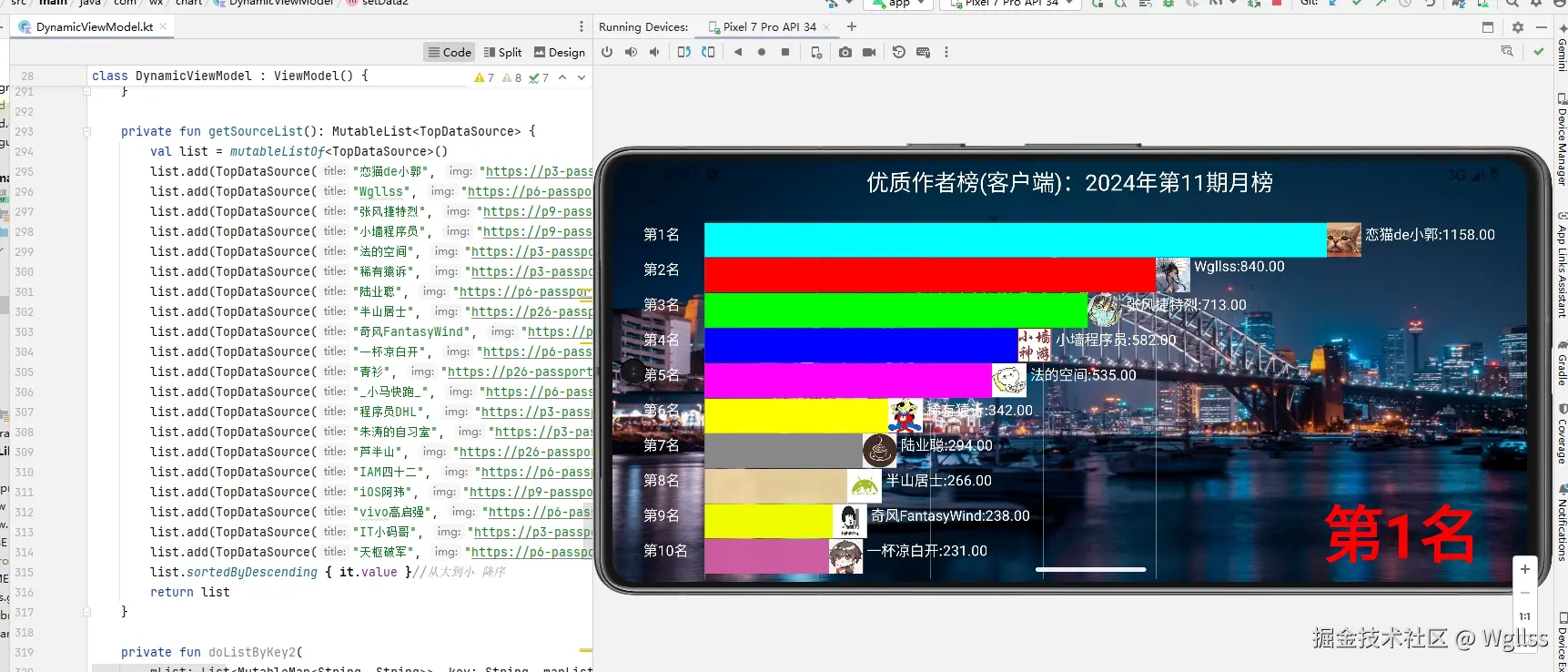This screenshot has height=672, width=1568.
Task: Open snapshots restore icon in emulator toolbar
Action: click(x=899, y=52)
